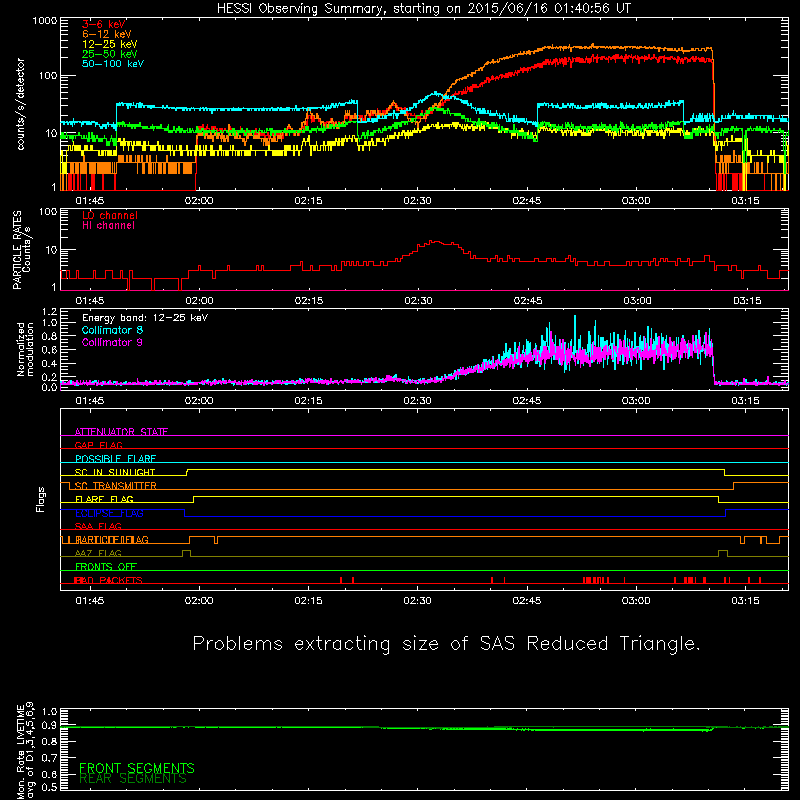Screen dimensions: 800x800
Task: Click 02:45 tick under the flags panel
Action: click(x=527, y=601)
